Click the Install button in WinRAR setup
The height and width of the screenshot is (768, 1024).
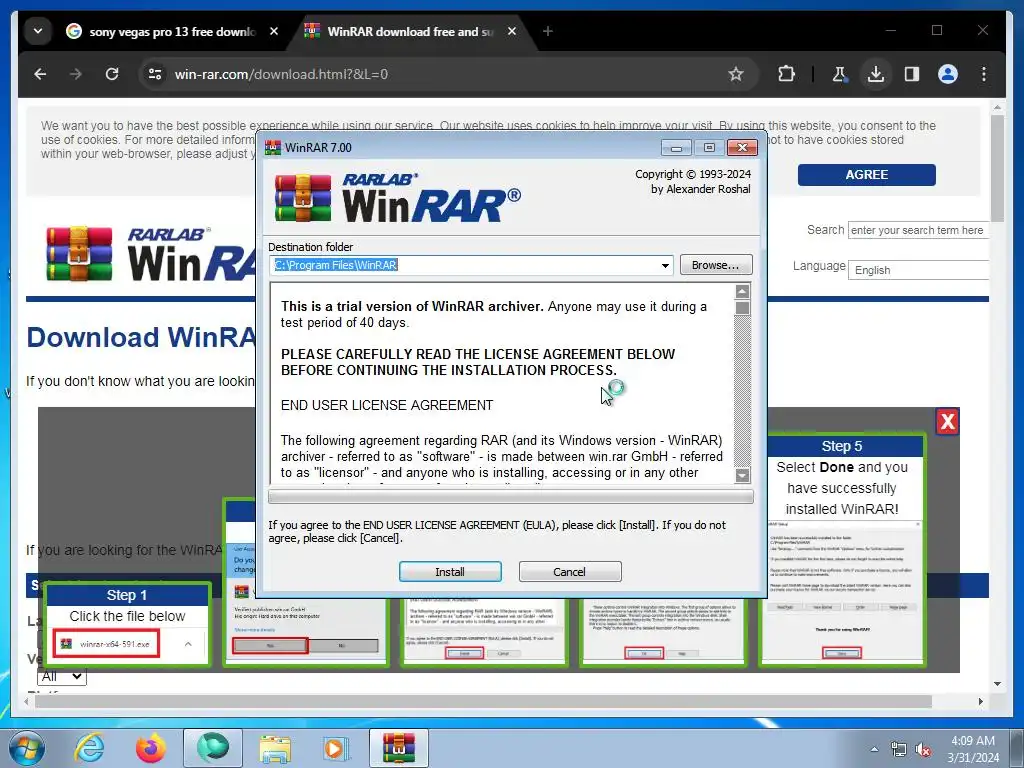click(450, 571)
